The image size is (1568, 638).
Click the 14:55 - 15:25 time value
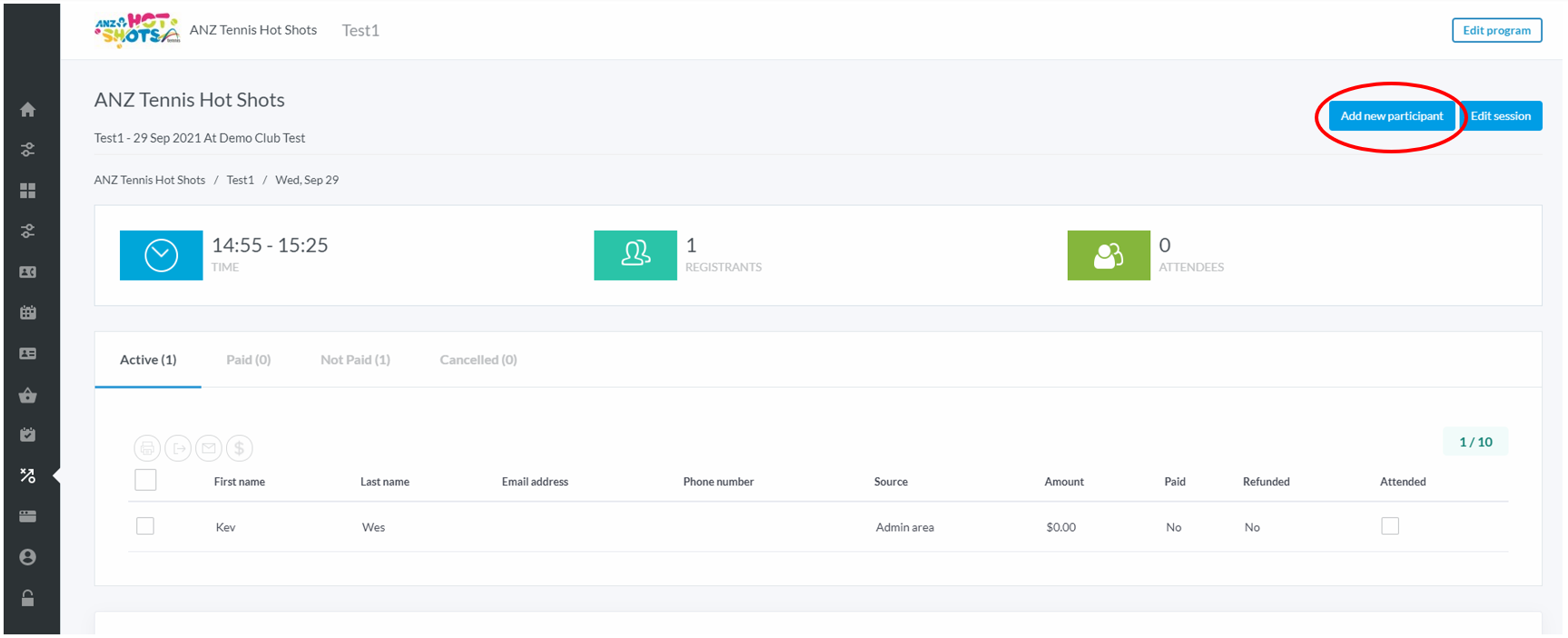click(270, 245)
